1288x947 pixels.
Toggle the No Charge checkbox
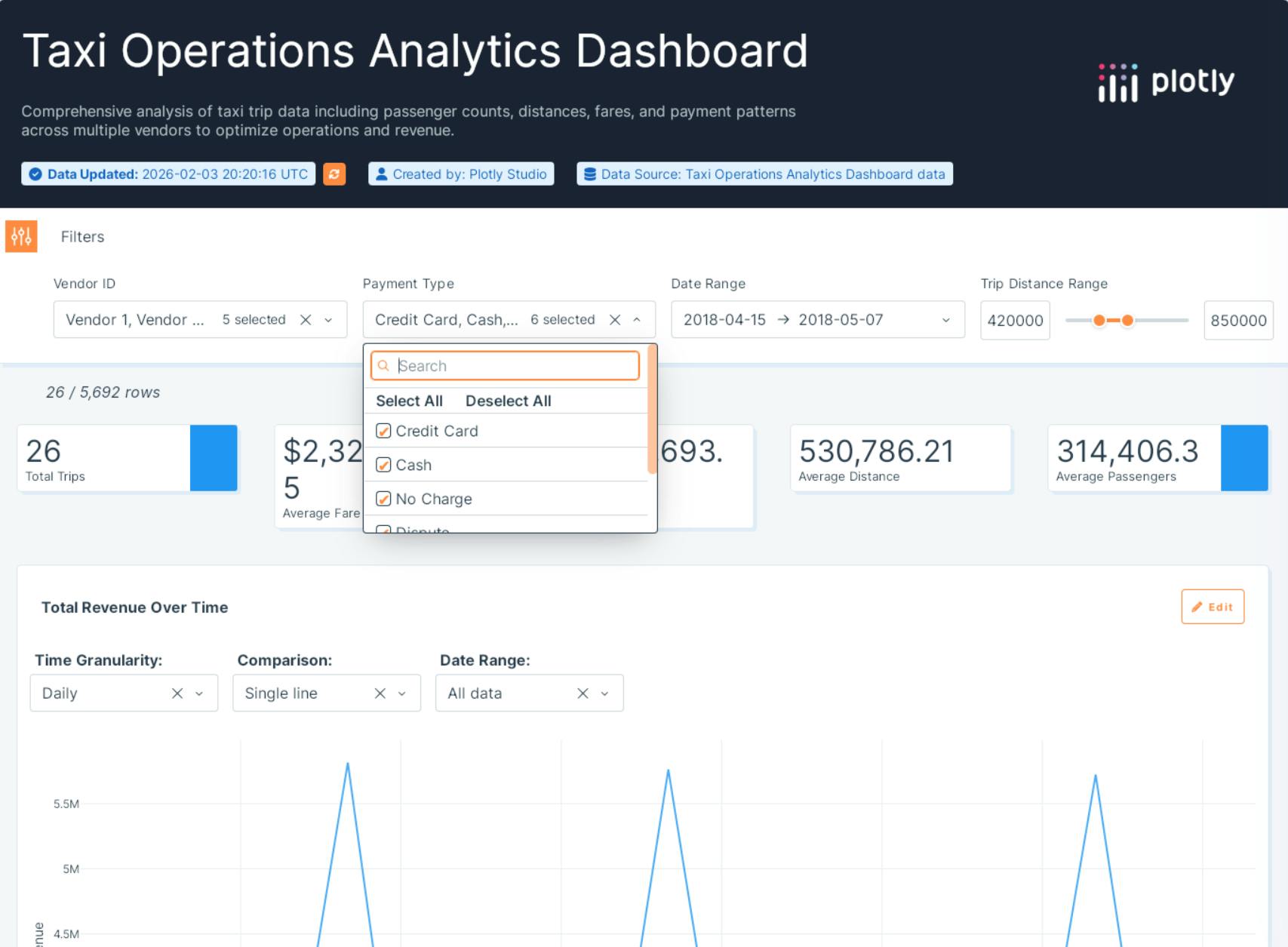click(x=383, y=499)
